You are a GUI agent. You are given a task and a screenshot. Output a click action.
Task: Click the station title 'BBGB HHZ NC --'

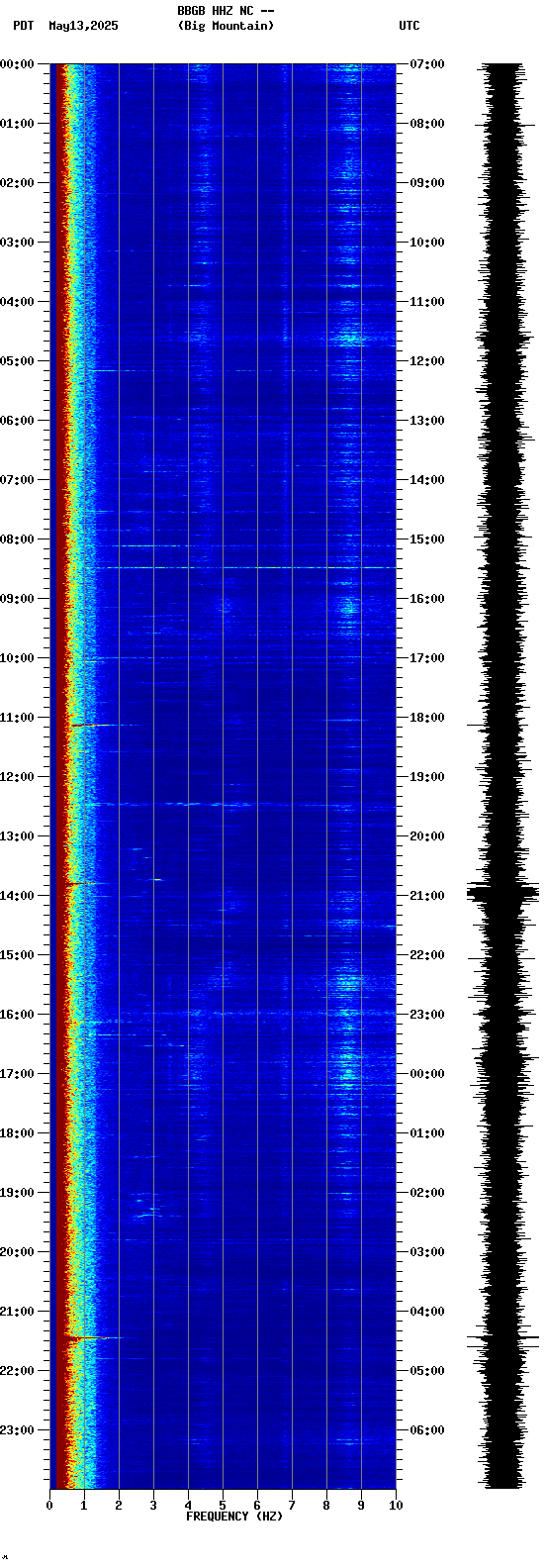226,11
